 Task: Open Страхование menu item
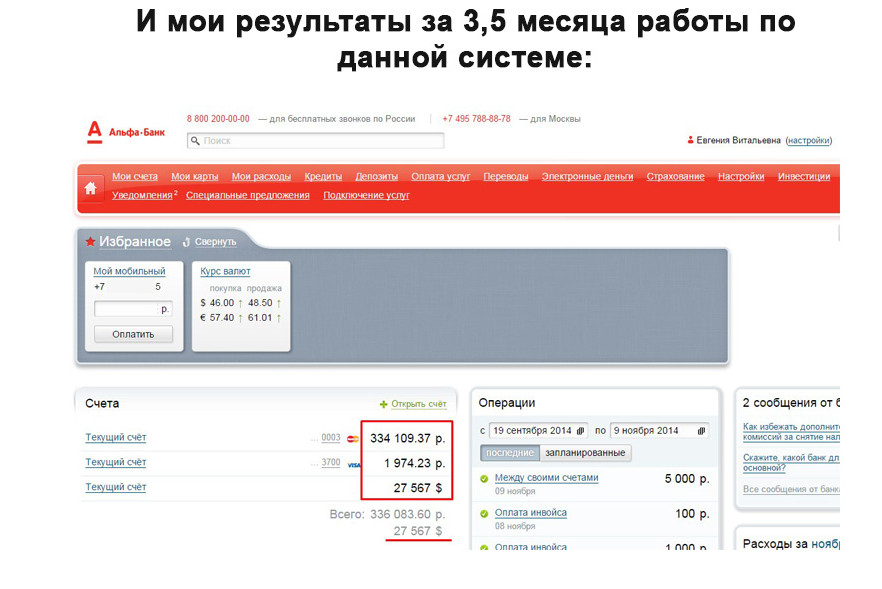tap(675, 176)
